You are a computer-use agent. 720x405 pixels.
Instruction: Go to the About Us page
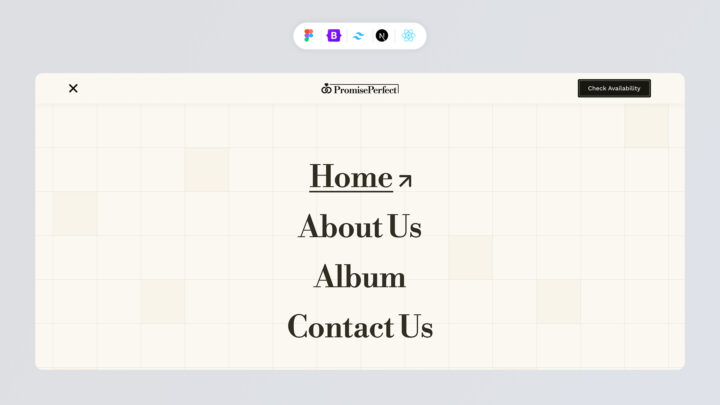tap(360, 227)
